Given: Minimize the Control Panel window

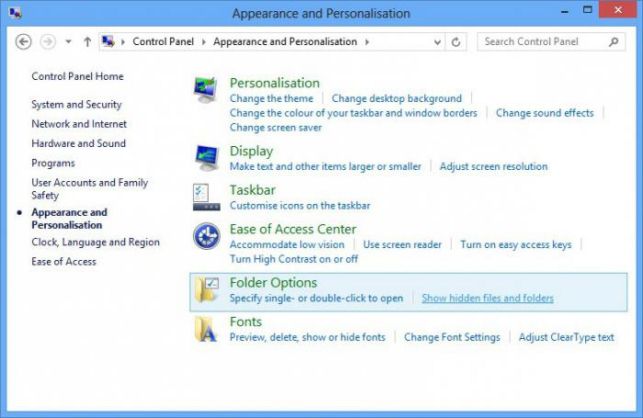Looking at the screenshot, I should point(565,11).
